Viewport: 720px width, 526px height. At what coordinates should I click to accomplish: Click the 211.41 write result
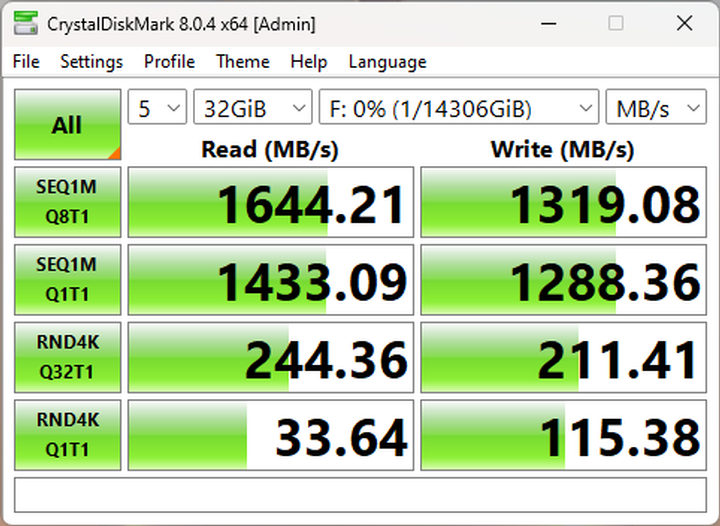click(x=563, y=357)
